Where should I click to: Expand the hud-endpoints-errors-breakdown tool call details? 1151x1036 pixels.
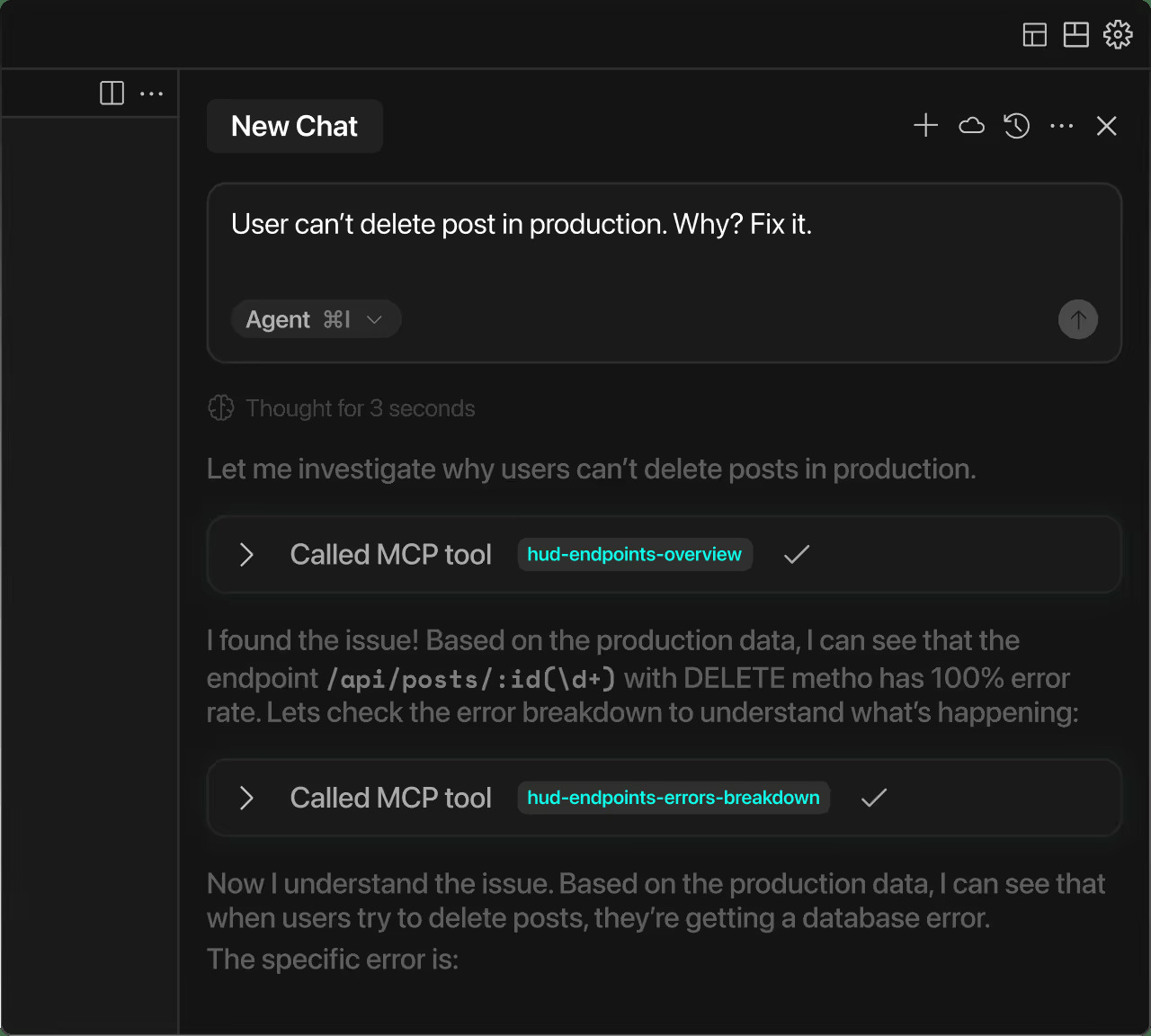[x=245, y=798]
